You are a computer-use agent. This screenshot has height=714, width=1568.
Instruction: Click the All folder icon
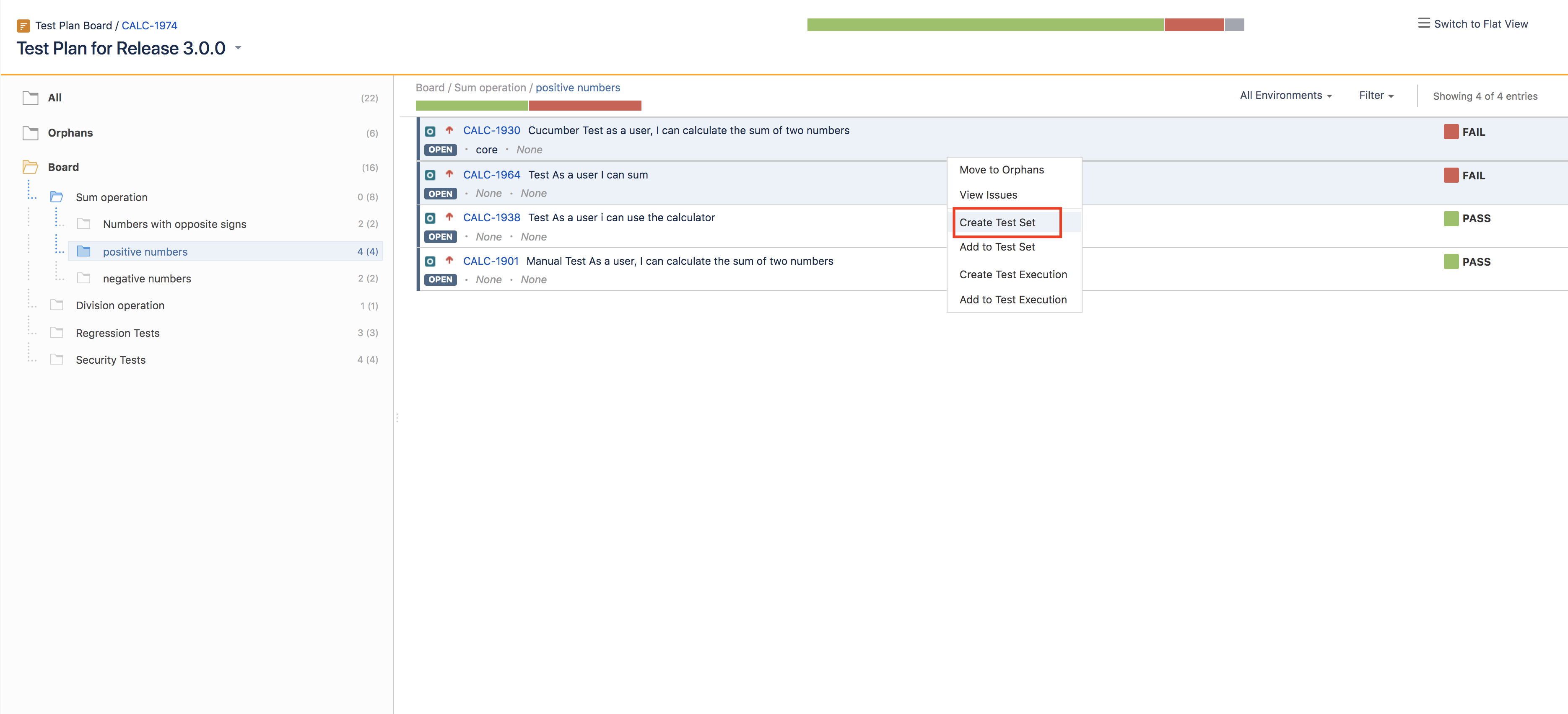[30, 98]
